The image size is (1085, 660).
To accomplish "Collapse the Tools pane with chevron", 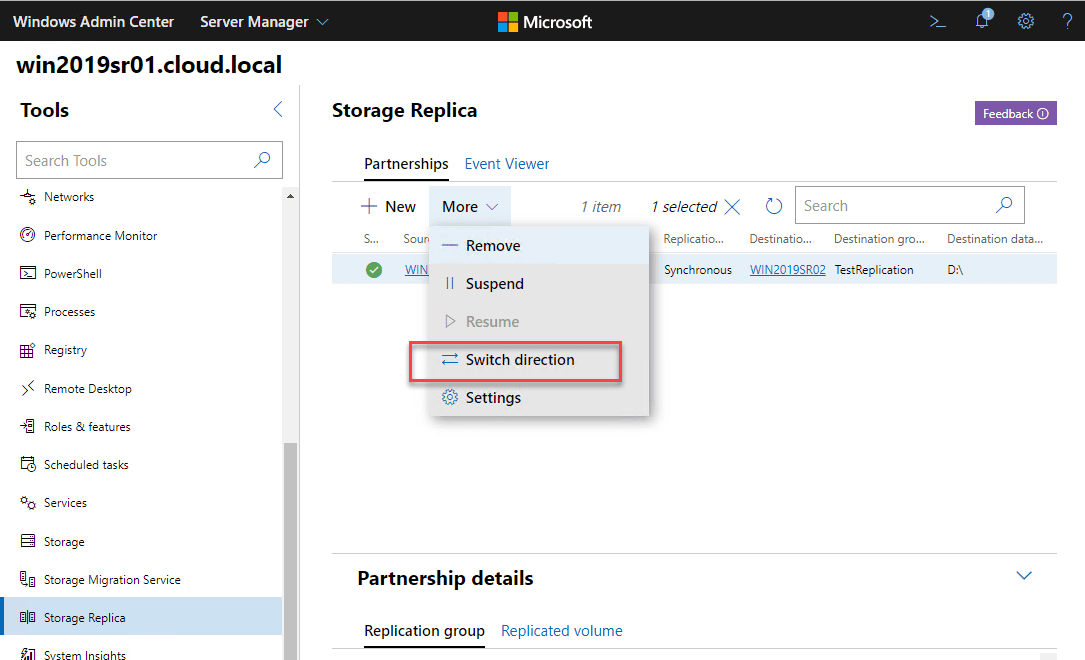I will pos(278,110).
